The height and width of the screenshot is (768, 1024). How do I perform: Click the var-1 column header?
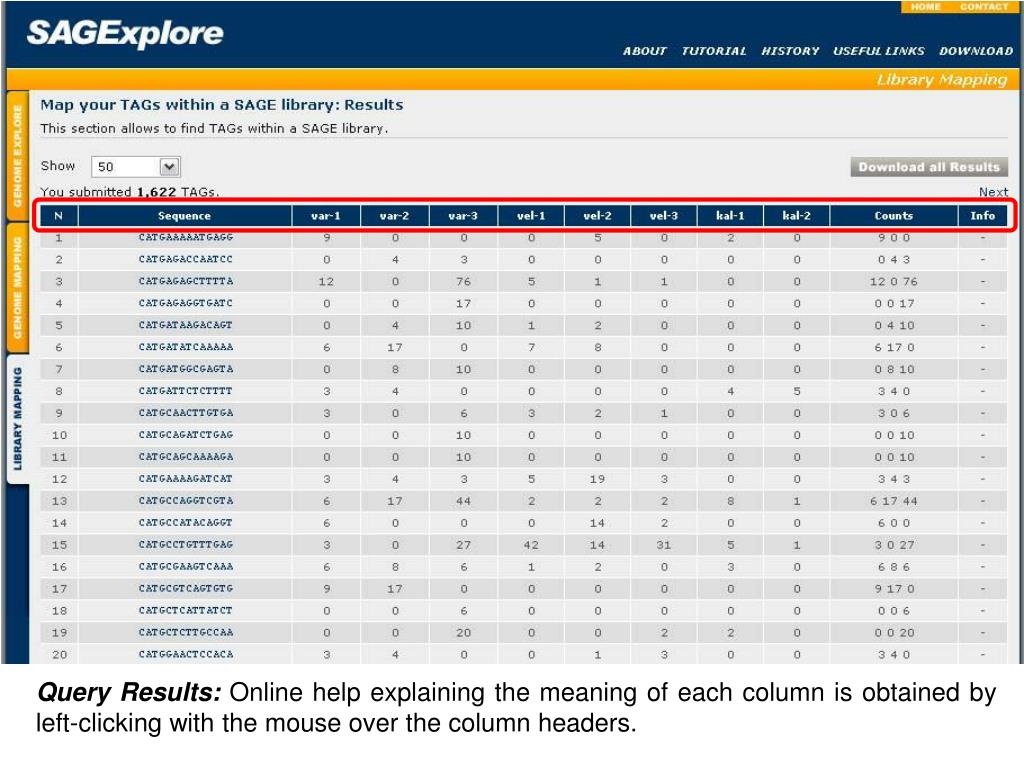[326, 216]
